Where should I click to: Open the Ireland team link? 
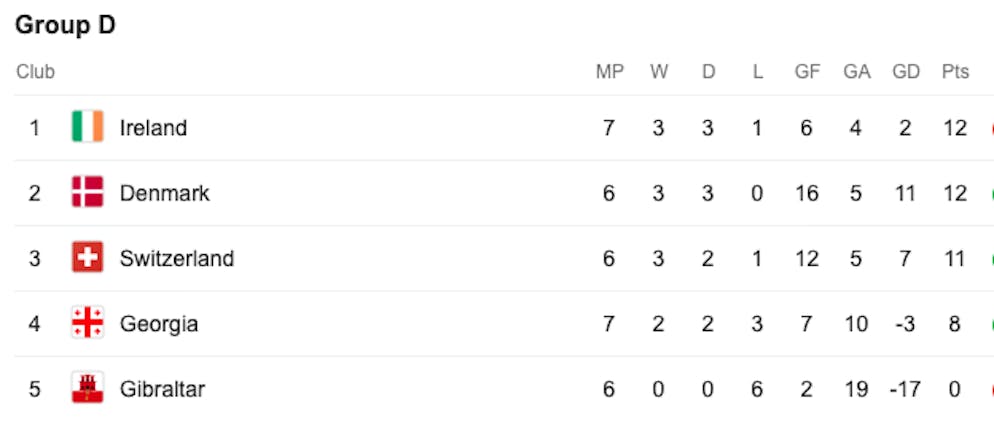[153, 128]
